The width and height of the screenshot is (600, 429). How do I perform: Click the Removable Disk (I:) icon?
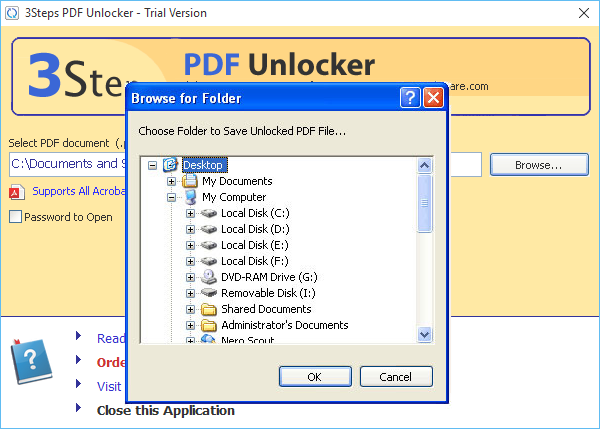[209, 293]
